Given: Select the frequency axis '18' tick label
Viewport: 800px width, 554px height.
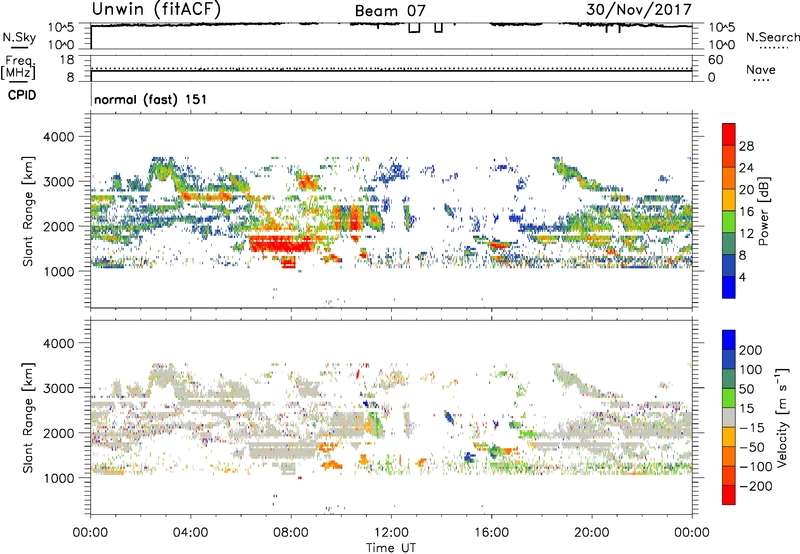Looking at the screenshot, I should point(67,60).
